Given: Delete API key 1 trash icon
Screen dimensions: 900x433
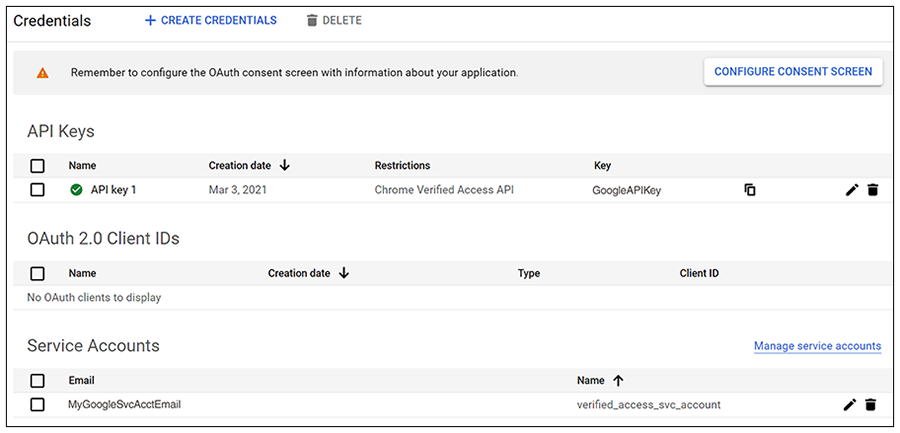Looking at the screenshot, I should pos(872,190).
